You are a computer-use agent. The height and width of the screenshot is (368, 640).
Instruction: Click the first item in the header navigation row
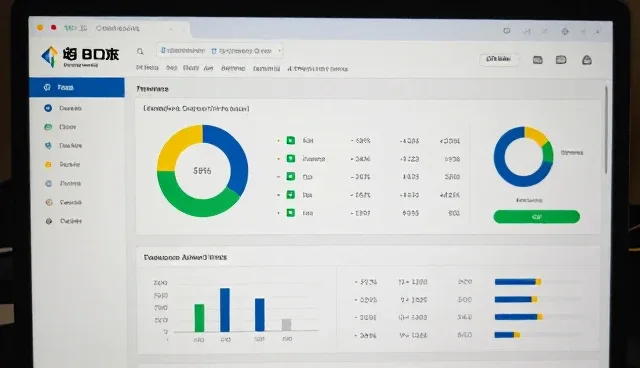[x=147, y=68]
